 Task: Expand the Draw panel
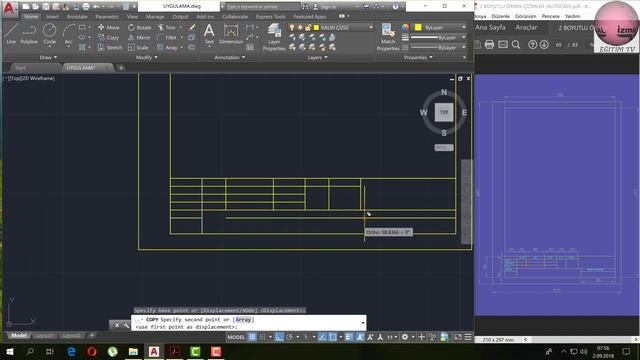[x=48, y=58]
